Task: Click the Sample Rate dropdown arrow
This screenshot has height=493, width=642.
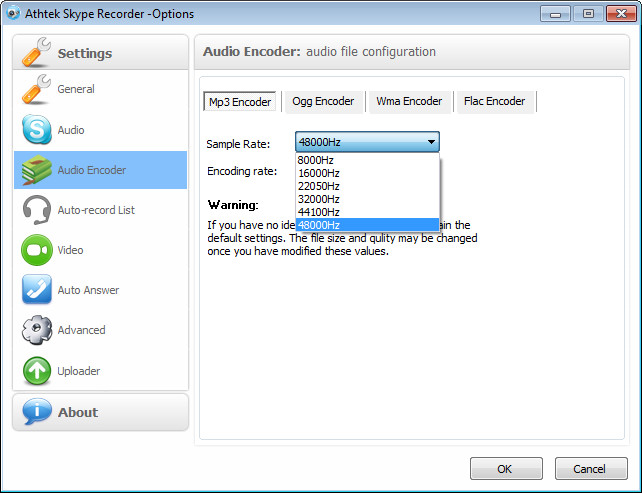Action: pos(431,142)
